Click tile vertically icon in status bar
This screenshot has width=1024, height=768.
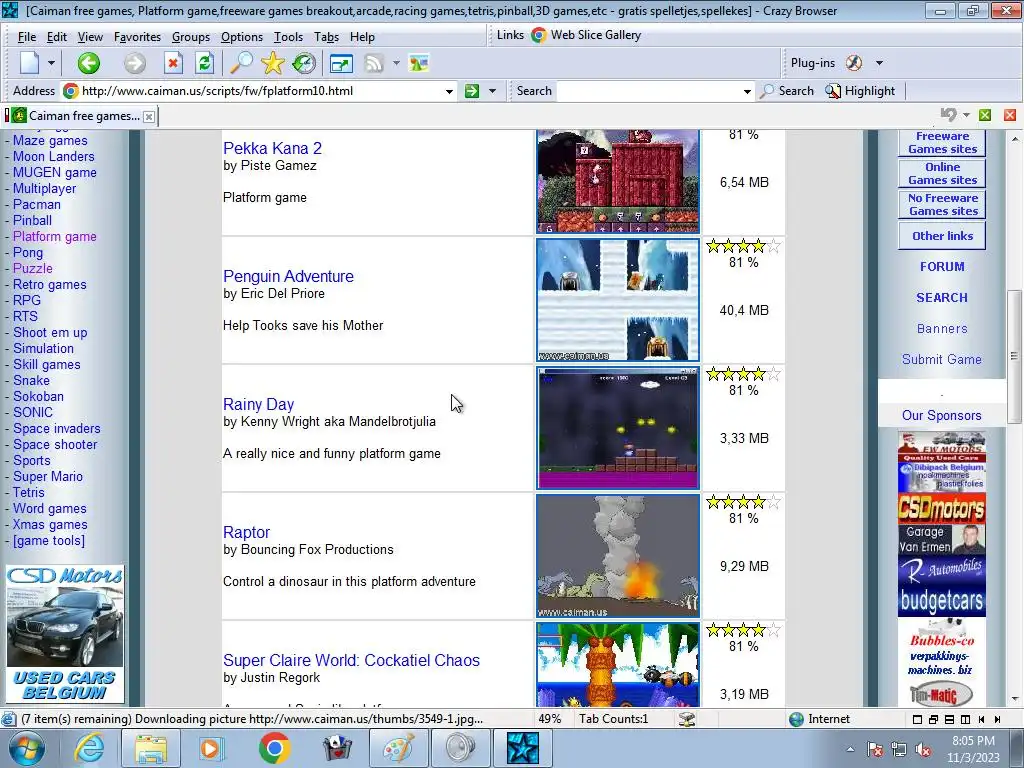965,720
